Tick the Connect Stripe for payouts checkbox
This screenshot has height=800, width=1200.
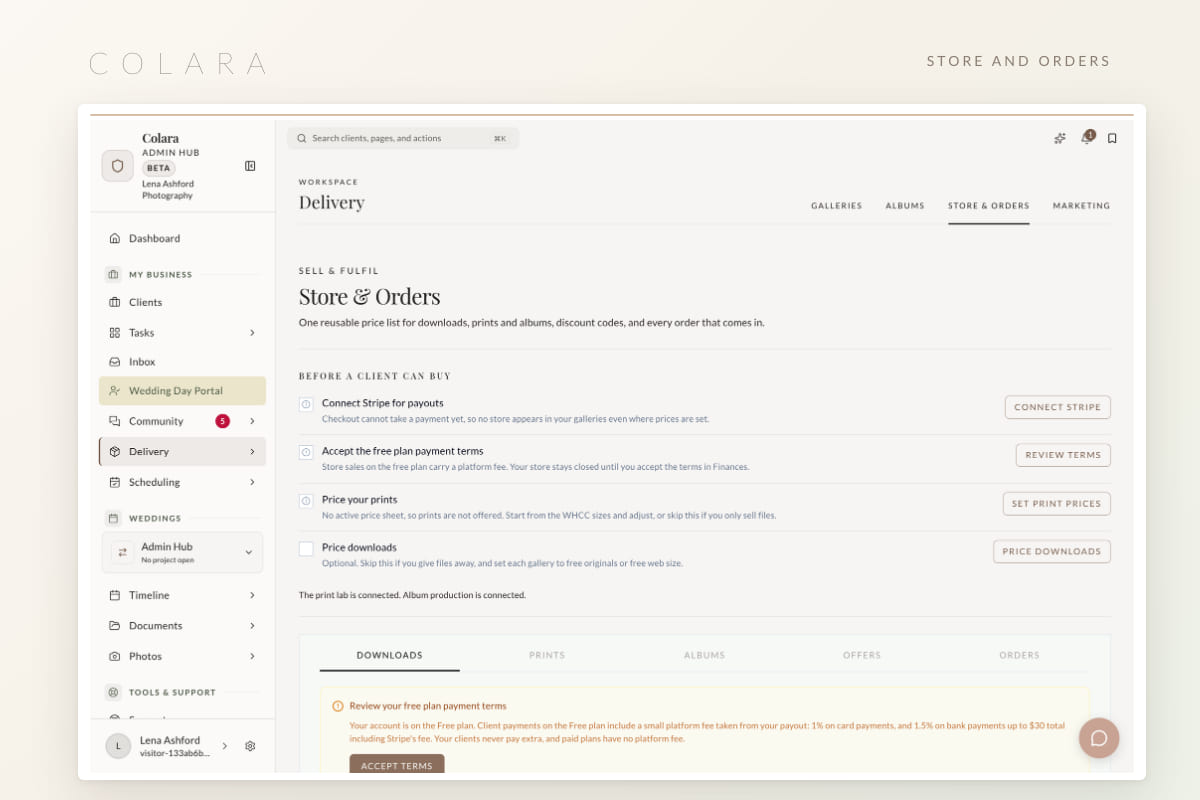306,404
